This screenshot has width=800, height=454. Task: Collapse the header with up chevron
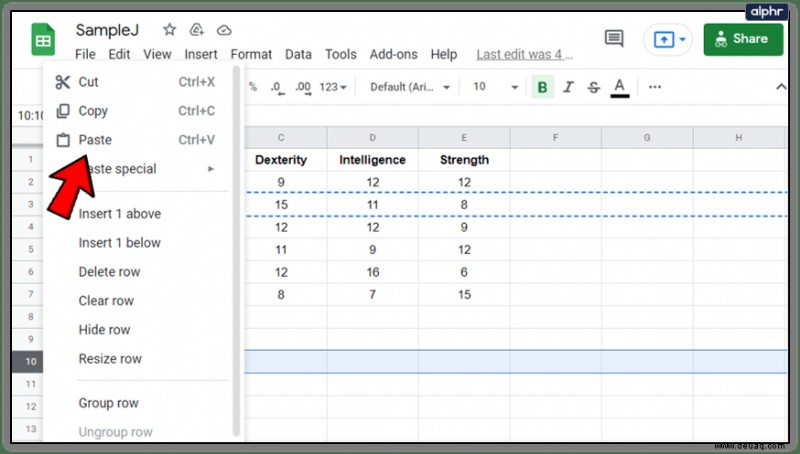click(x=781, y=87)
